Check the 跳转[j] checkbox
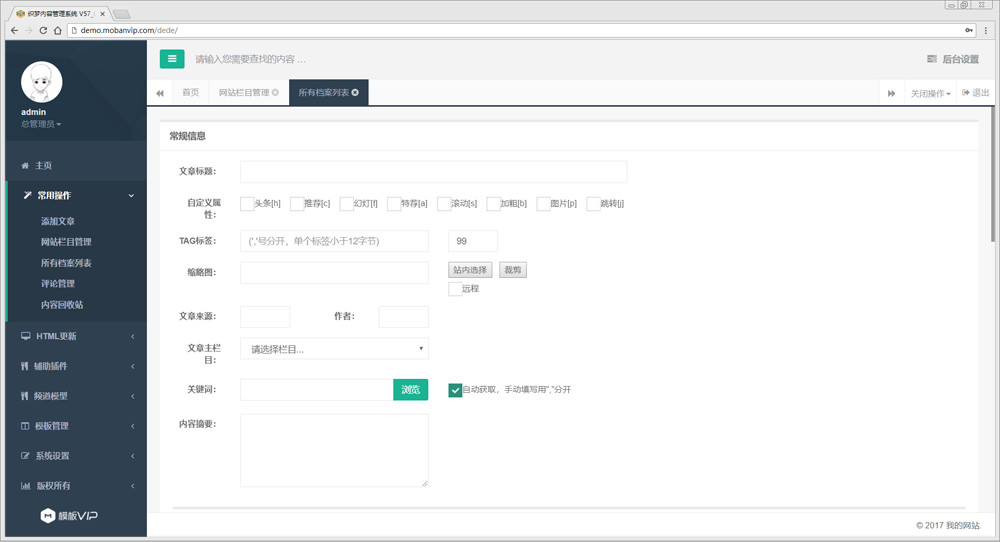This screenshot has width=1000, height=542. pos(593,203)
